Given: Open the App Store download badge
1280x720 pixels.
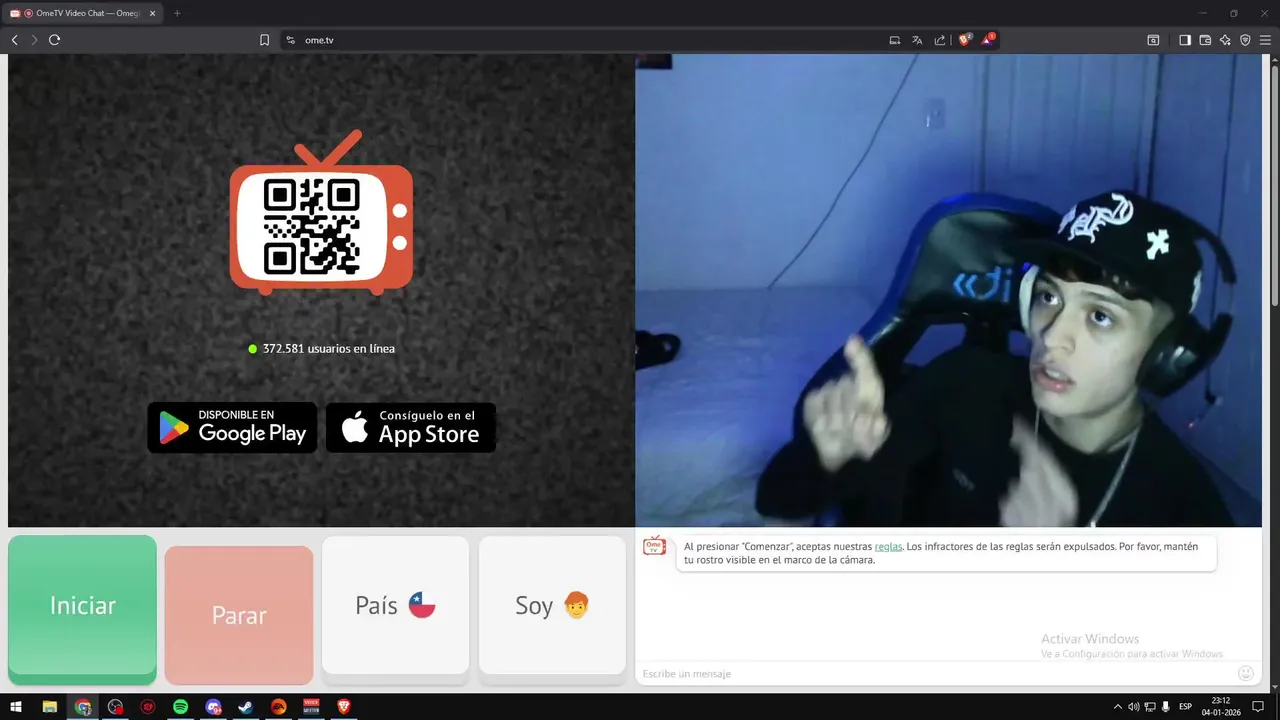Looking at the screenshot, I should coord(411,427).
